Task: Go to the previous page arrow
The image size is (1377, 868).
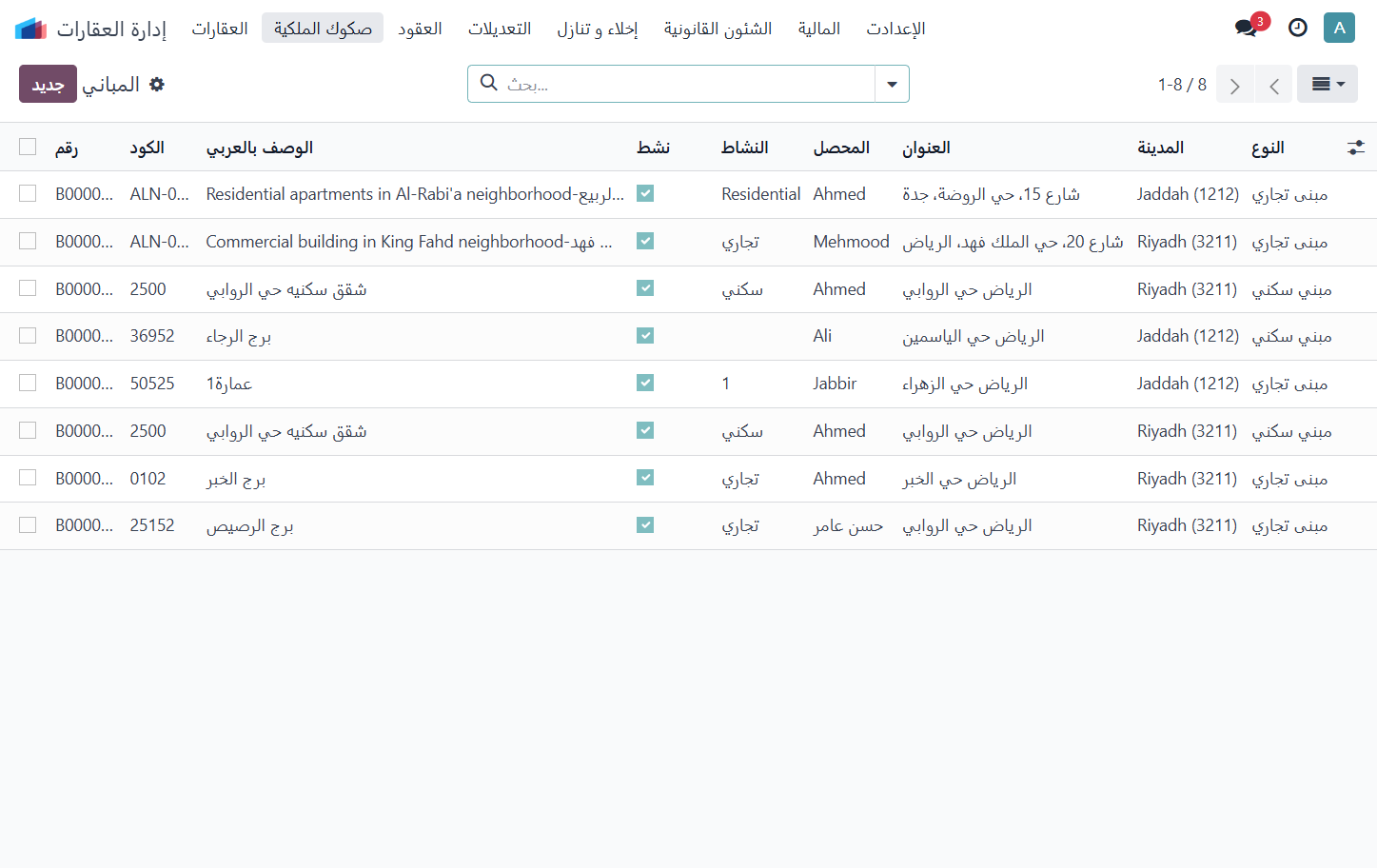Action: 1273,85
